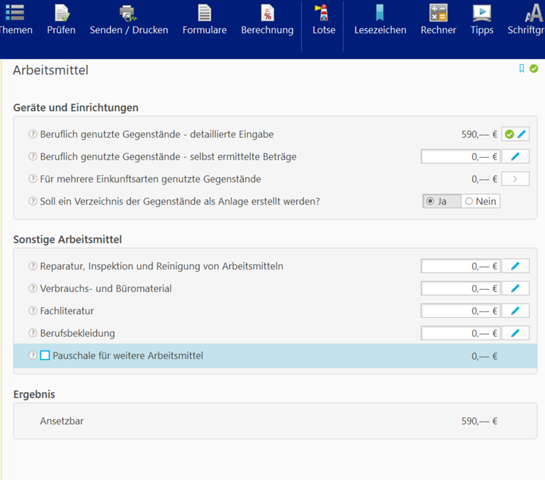Open the Formulare document icon
545x480 pixels.
pos(204,13)
